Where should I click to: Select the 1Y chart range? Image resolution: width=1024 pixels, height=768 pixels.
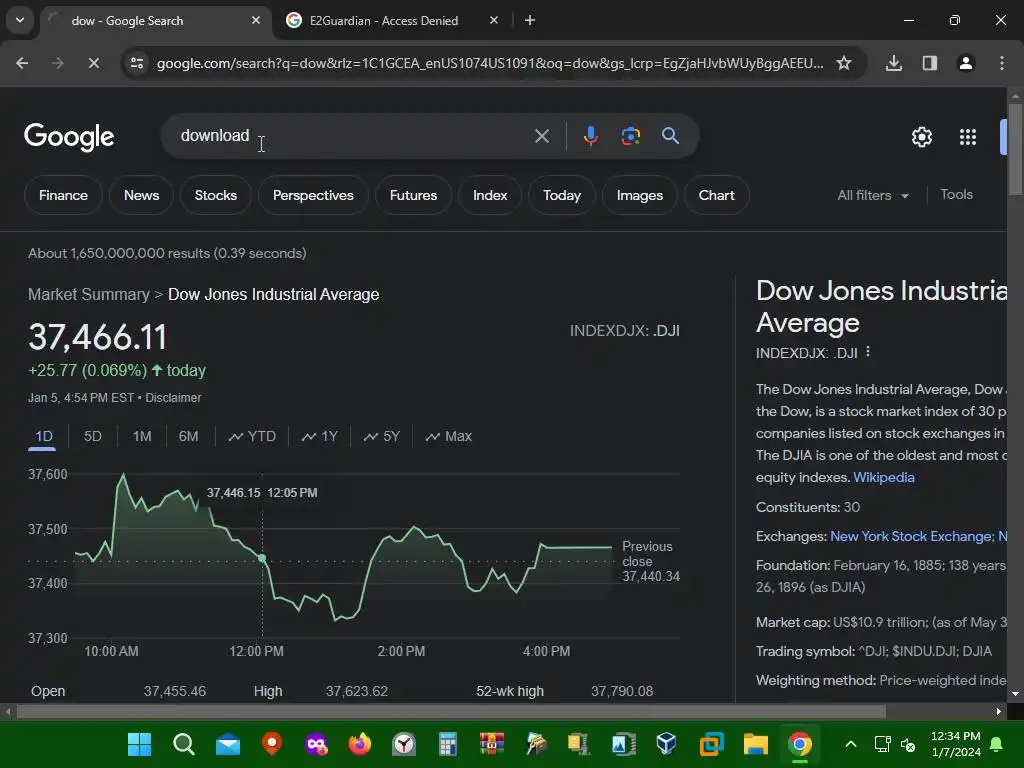click(319, 436)
